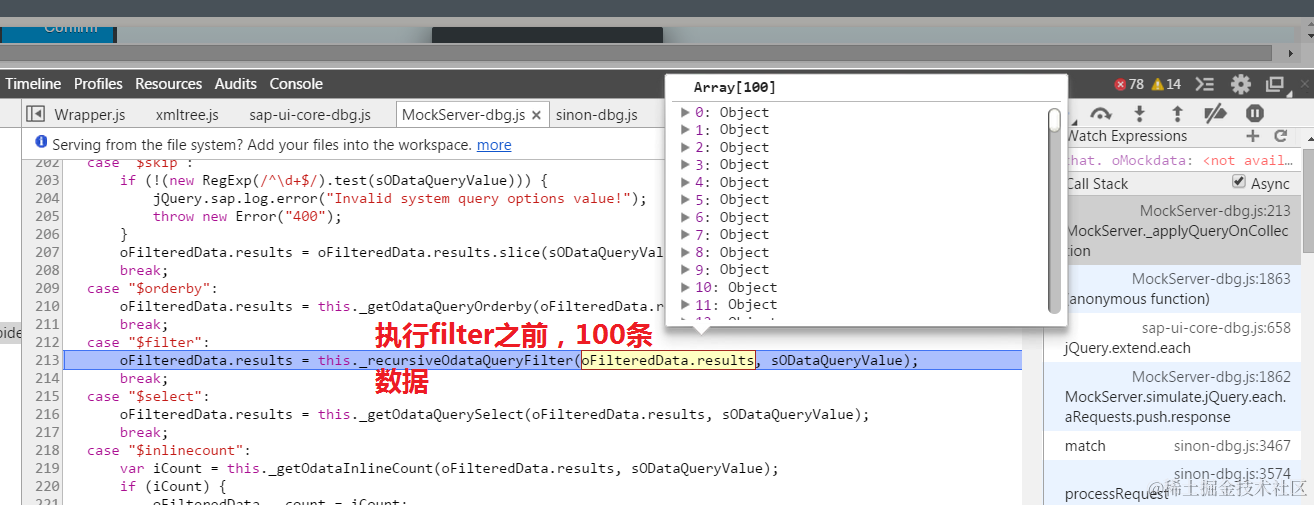Expand array item 4: Object
Image resolution: width=1314 pixels, height=505 pixels.
tap(685, 182)
